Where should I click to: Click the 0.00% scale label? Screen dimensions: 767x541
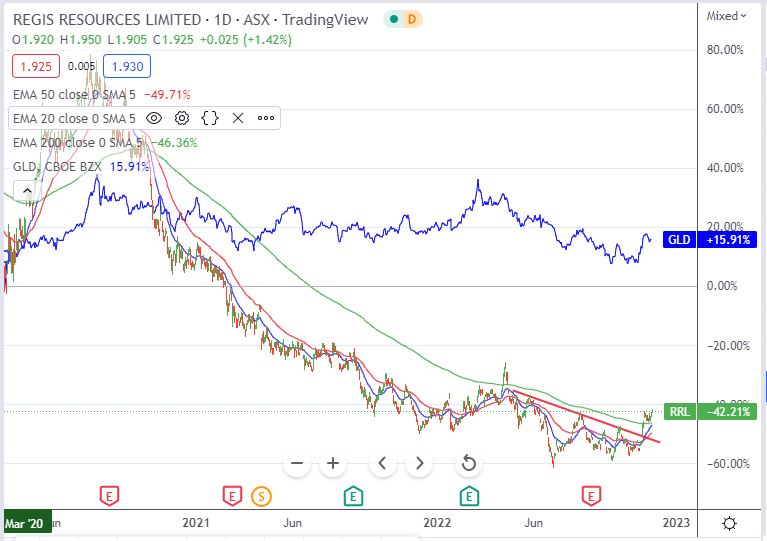(x=722, y=286)
